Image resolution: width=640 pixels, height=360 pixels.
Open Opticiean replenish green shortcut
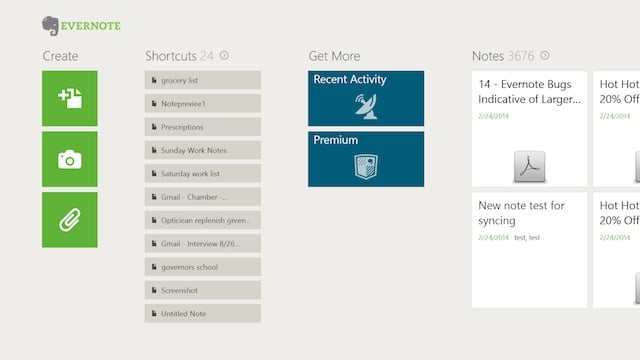tap(203, 220)
